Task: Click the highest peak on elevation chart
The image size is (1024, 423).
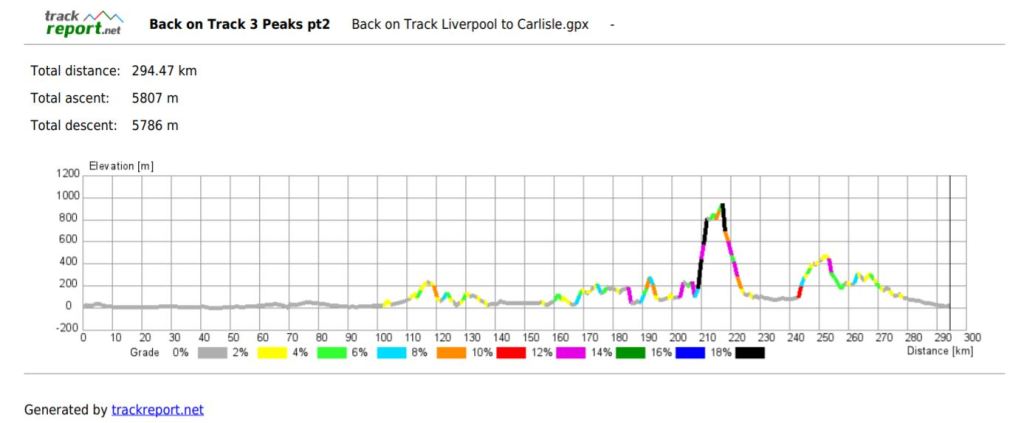Action: [721, 205]
